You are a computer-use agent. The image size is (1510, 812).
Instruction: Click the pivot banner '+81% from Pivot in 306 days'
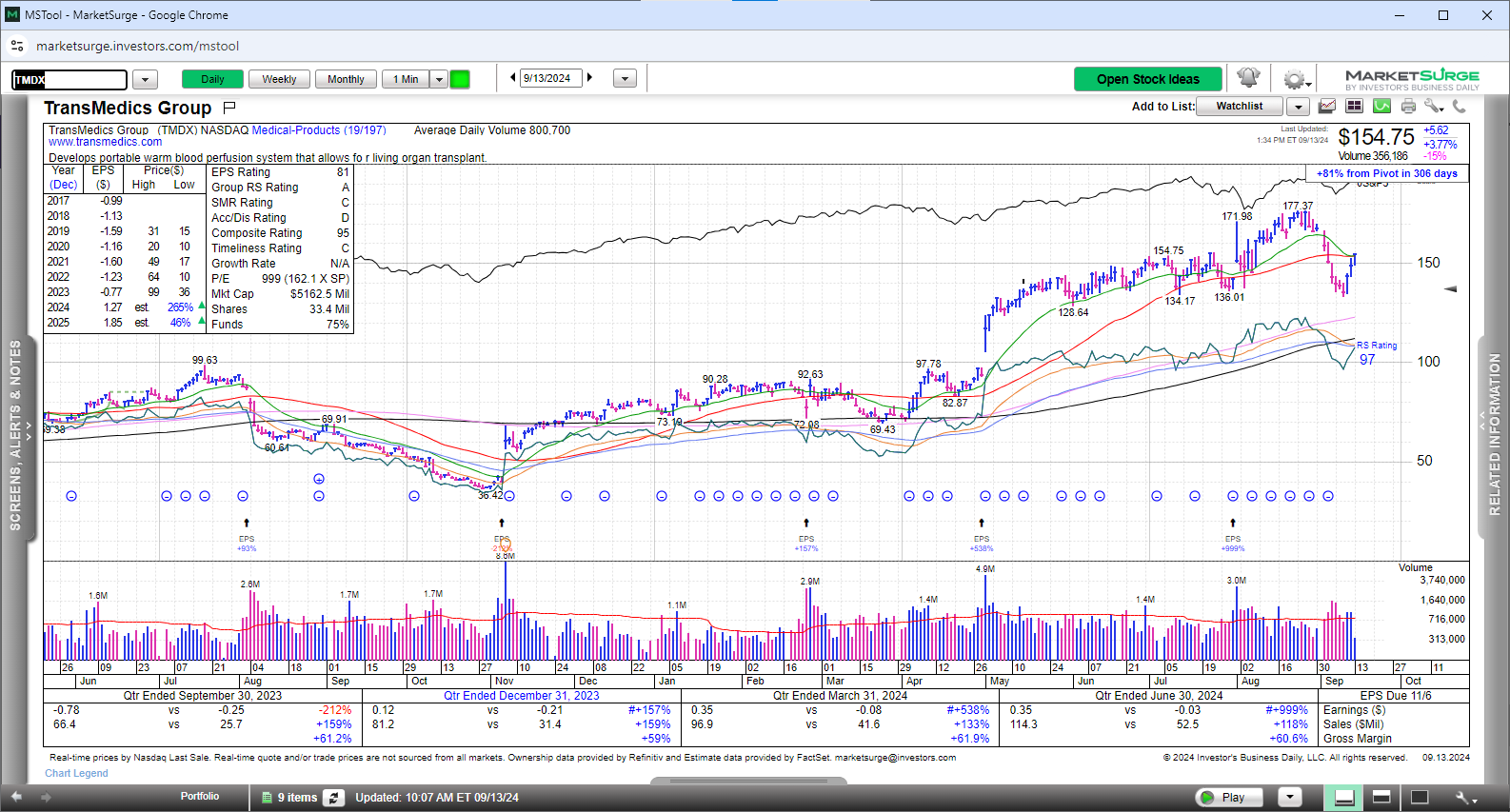click(1387, 173)
